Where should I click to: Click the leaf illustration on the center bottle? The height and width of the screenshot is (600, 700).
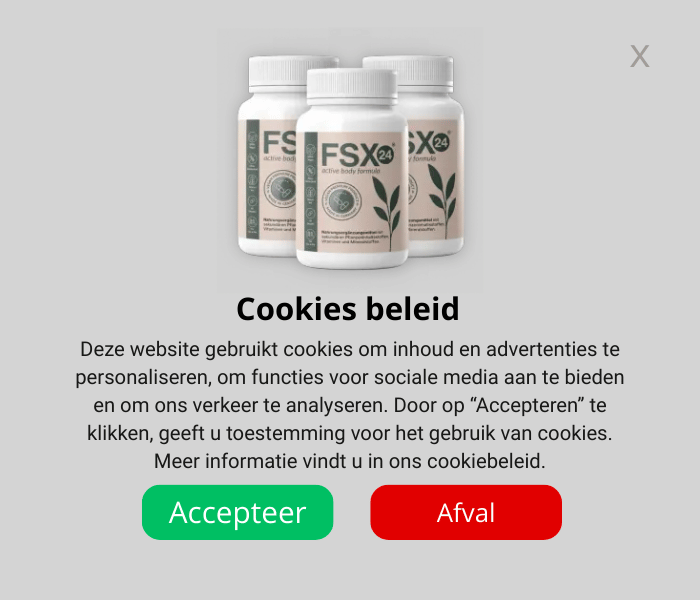coord(387,212)
